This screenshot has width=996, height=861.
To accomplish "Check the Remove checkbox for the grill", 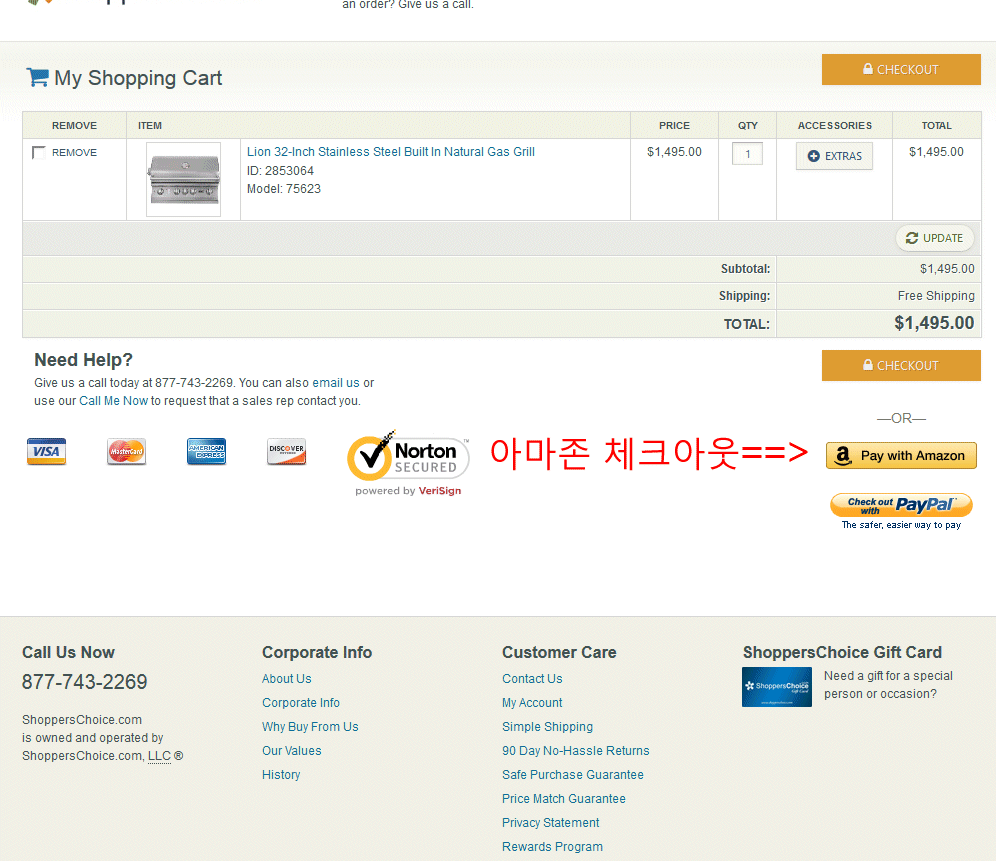I will (39, 153).
